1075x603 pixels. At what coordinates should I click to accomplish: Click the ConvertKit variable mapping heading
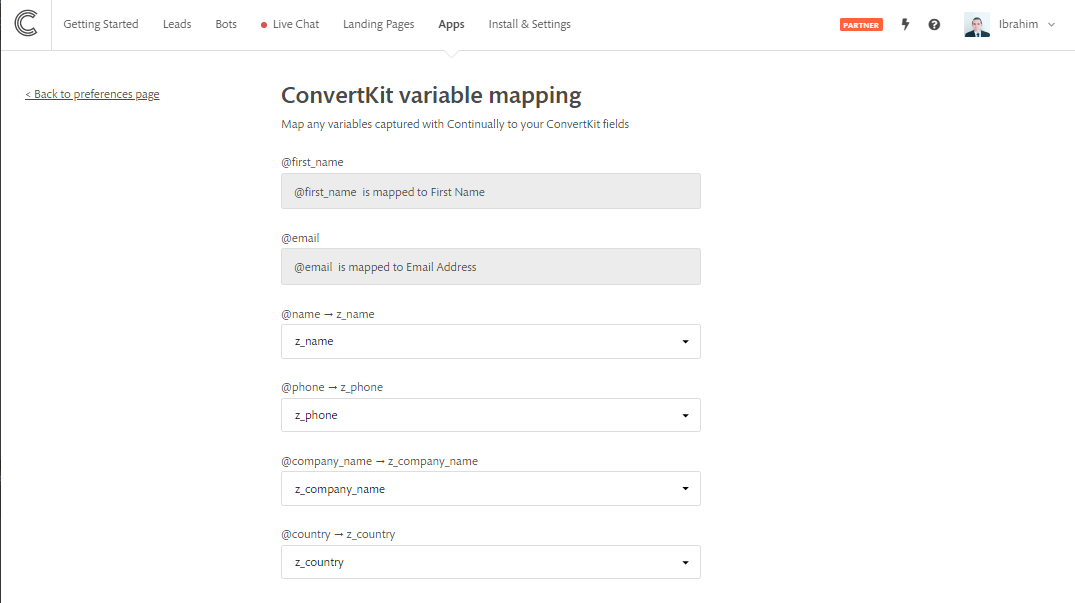click(x=431, y=95)
